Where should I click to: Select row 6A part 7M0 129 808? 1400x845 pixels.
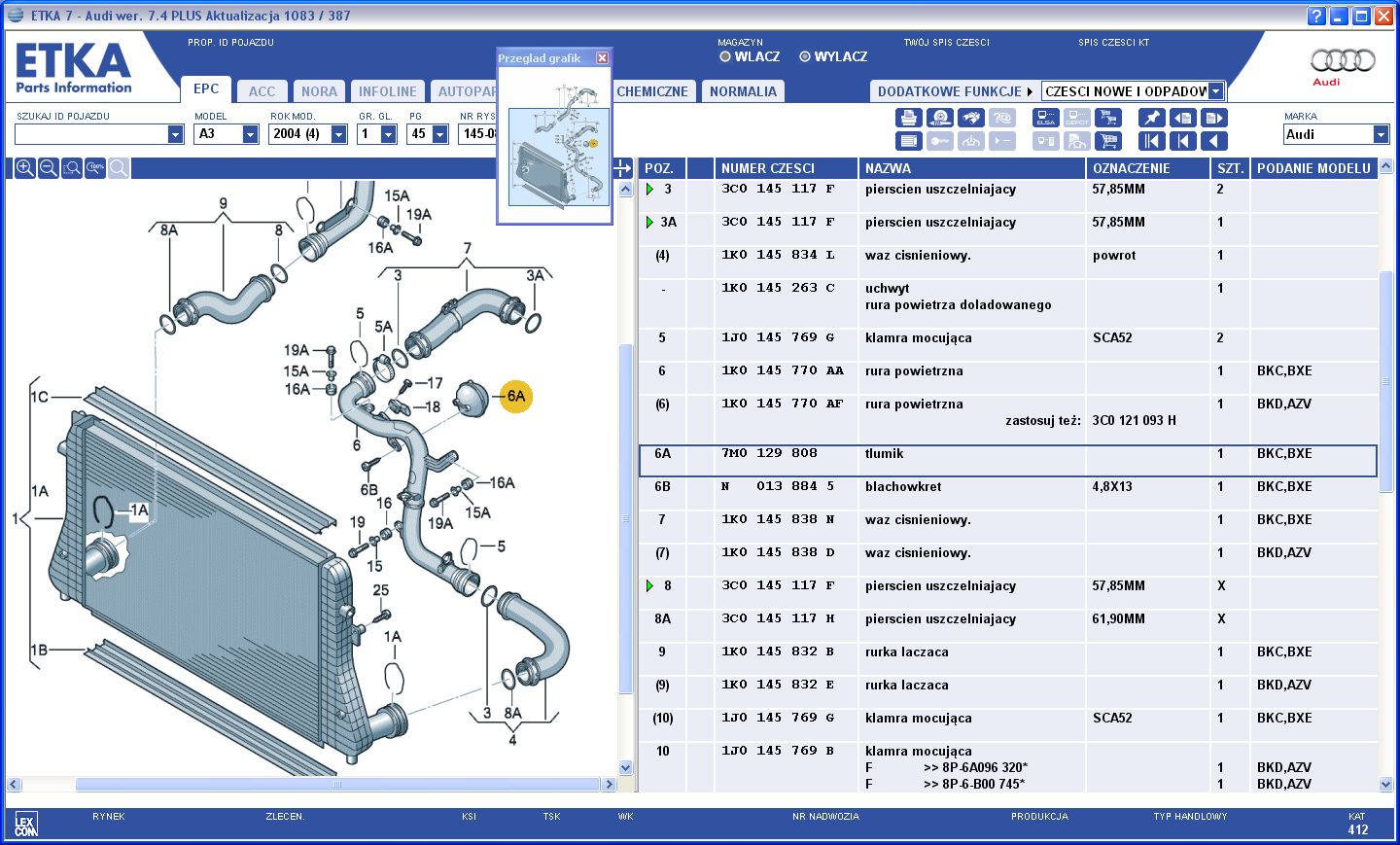(x=1007, y=461)
